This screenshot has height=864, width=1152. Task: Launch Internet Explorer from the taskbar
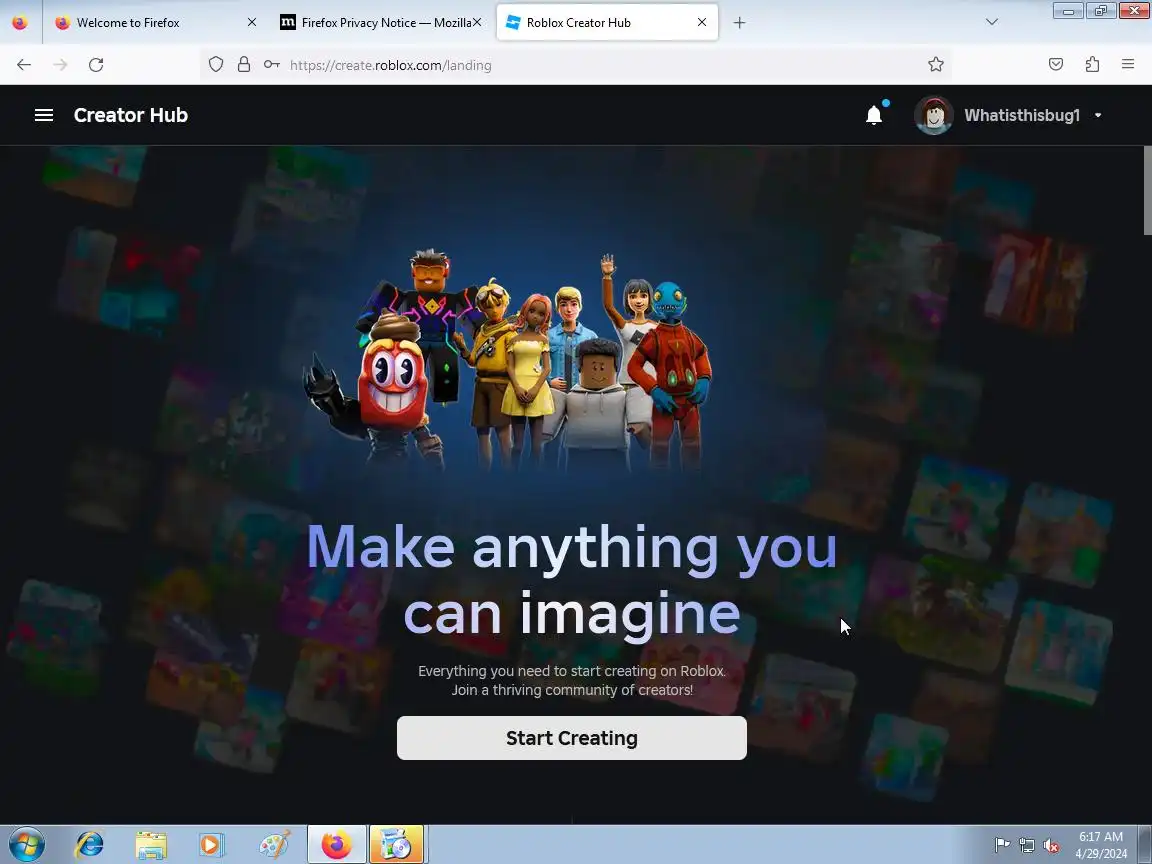[89, 845]
